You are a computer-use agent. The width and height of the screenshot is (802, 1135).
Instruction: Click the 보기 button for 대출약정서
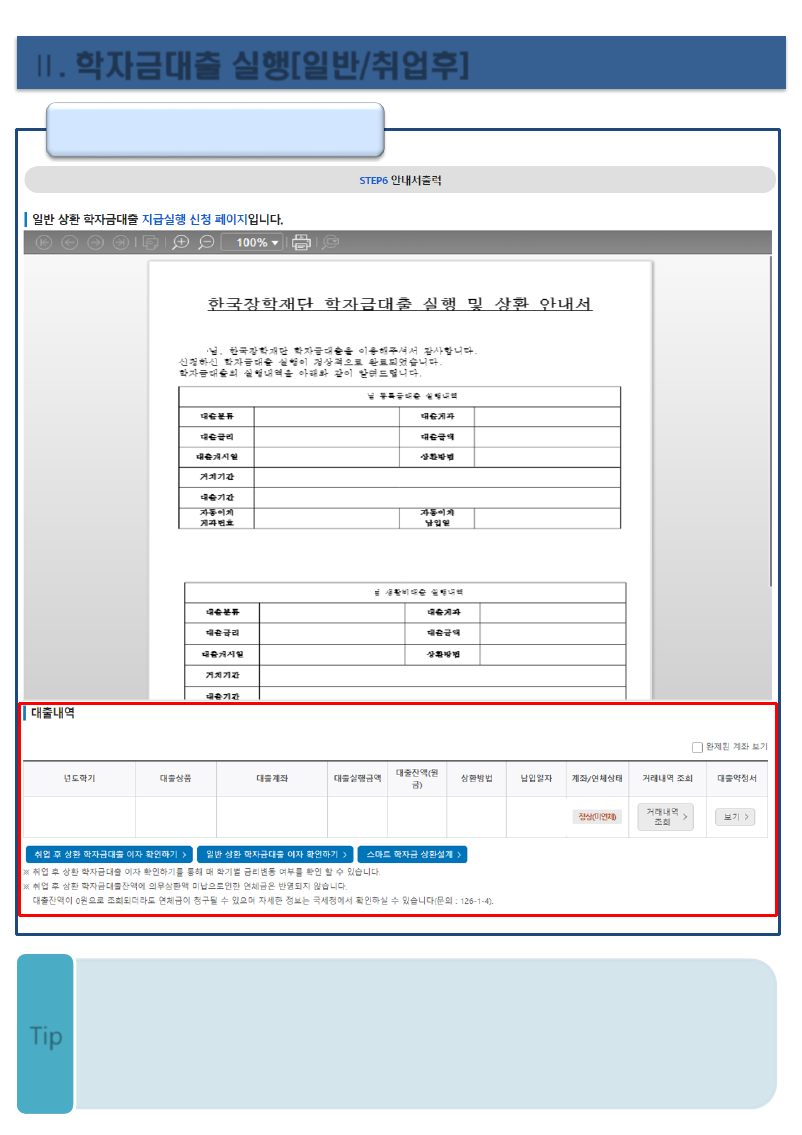coord(735,817)
